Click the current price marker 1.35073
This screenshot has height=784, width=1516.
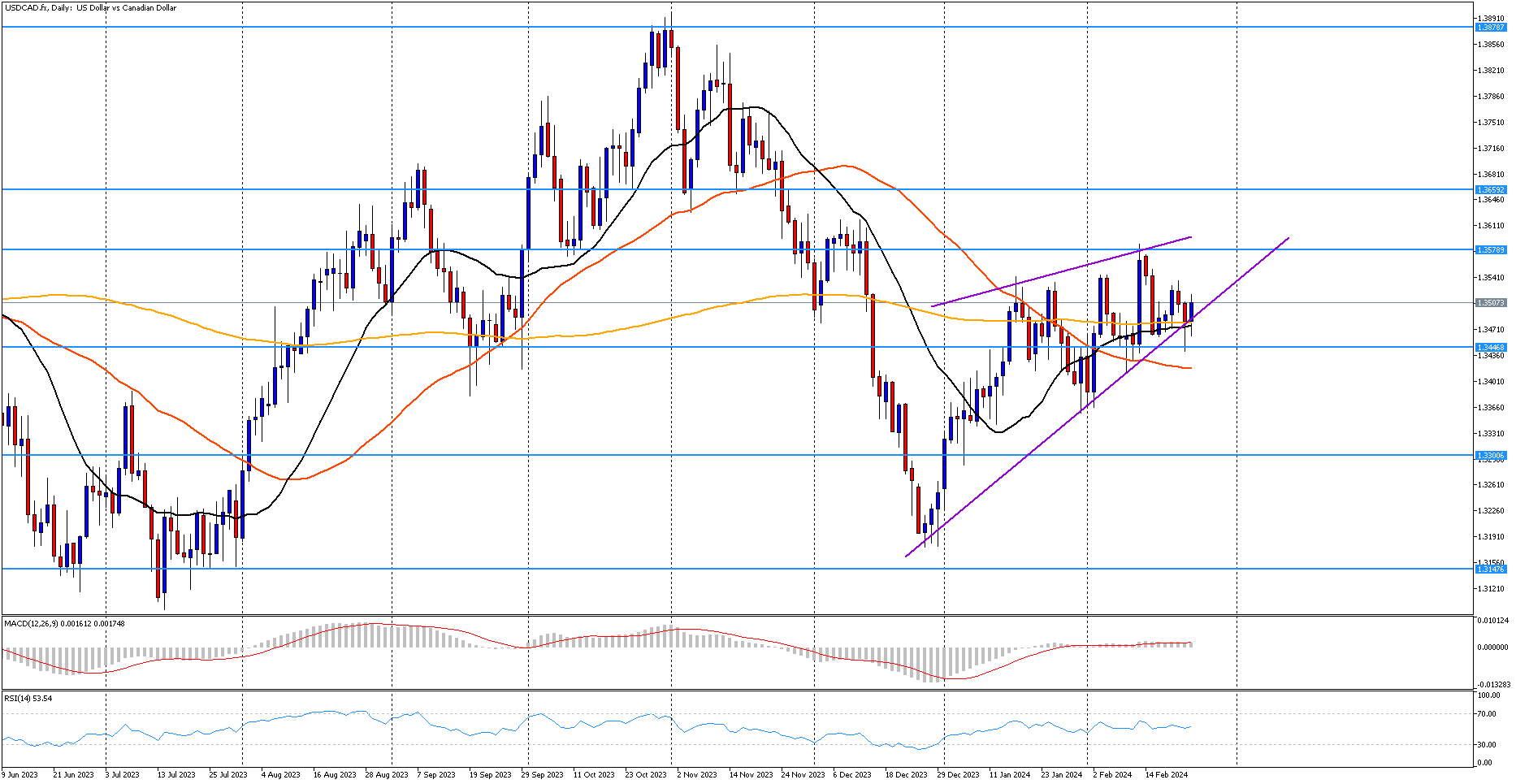click(x=1490, y=303)
